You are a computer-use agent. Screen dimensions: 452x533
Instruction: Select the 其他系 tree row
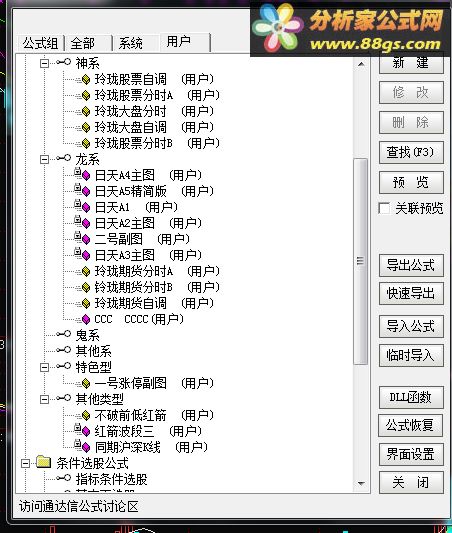point(93,351)
